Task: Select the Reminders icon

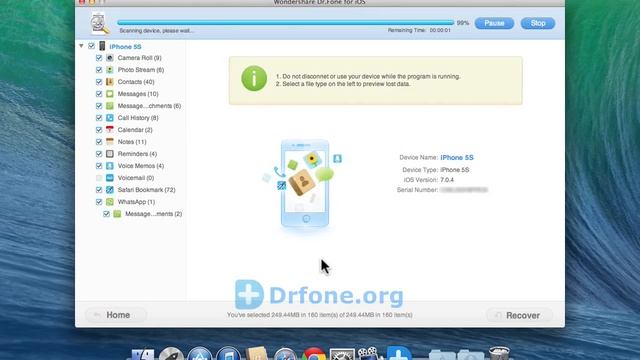Action: [110, 154]
